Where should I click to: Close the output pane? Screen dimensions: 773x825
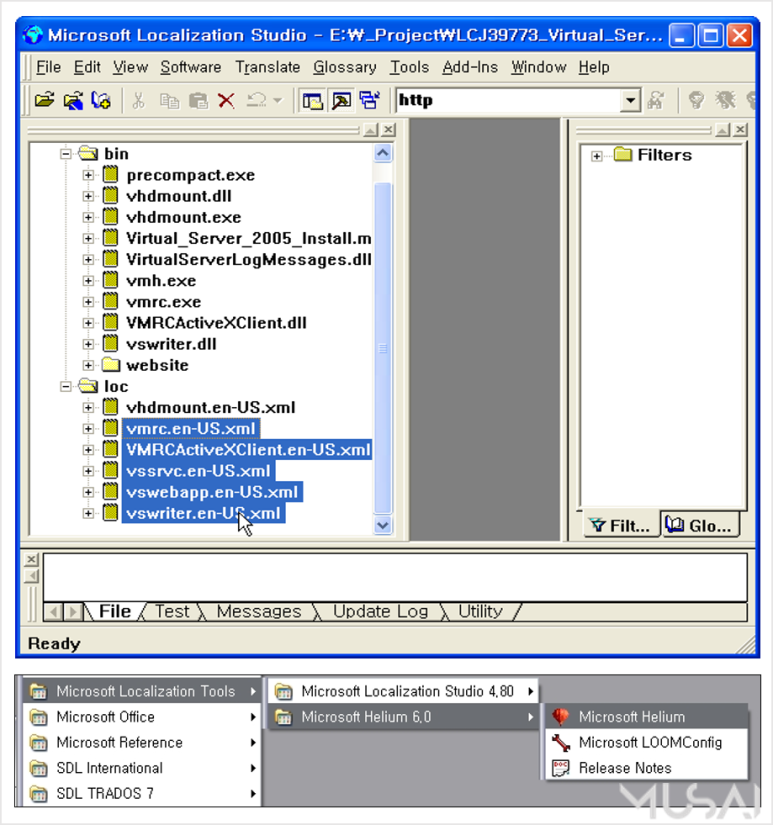tap(32, 559)
